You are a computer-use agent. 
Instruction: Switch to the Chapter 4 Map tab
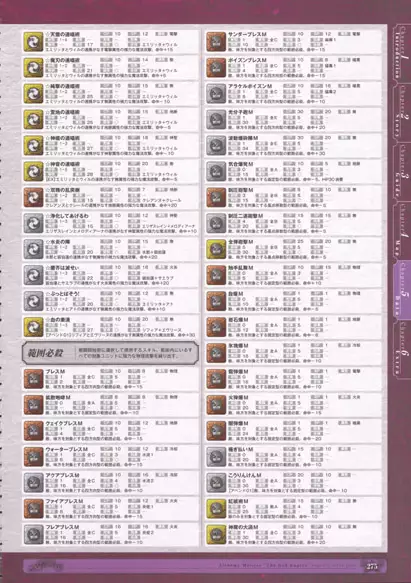pyautogui.click(x=402, y=231)
